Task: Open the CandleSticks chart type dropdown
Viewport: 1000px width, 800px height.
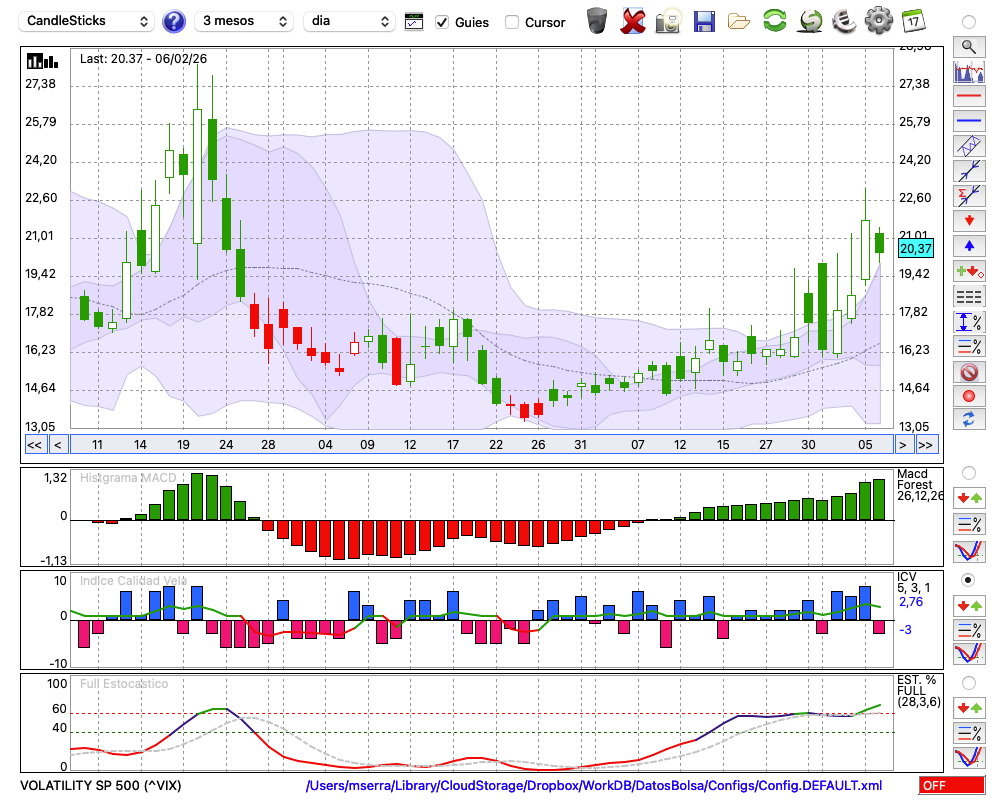Action: 87,21
